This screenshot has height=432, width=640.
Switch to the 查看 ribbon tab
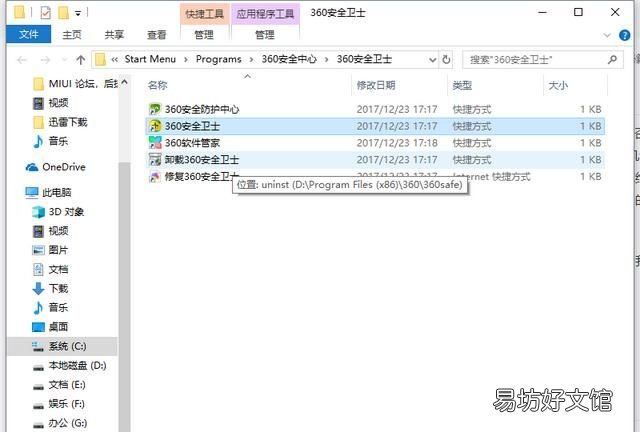point(157,34)
